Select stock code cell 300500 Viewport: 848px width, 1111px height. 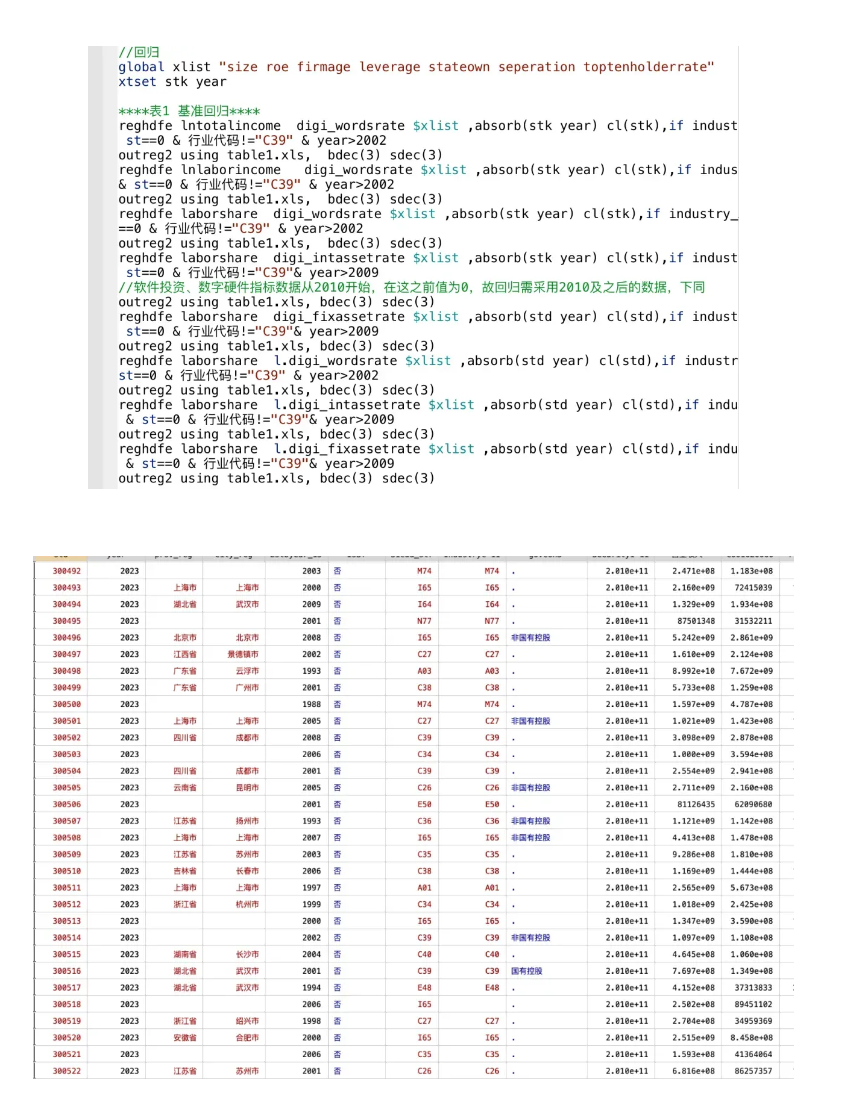coord(67,704)
